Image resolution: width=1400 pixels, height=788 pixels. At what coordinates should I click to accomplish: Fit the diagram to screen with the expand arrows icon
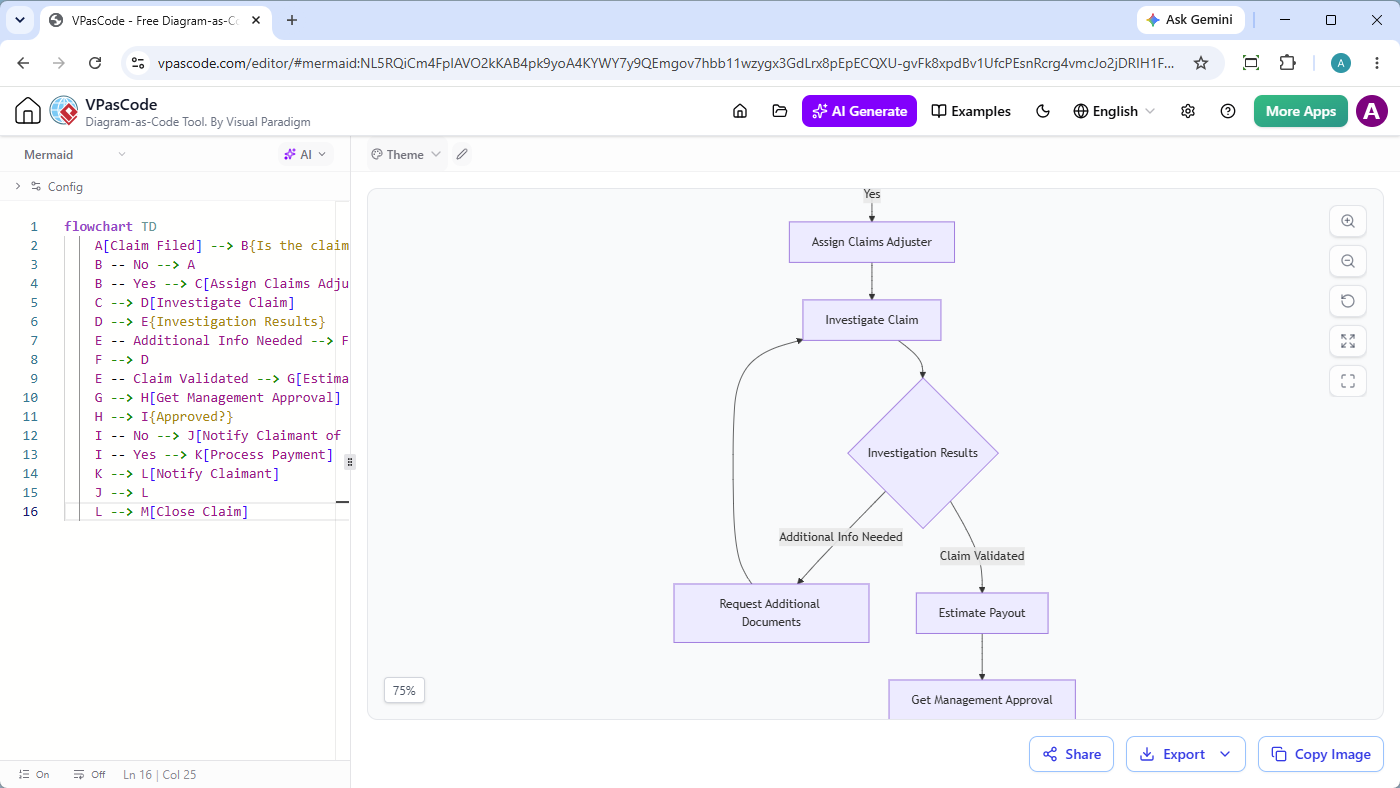coord(1348,341)
